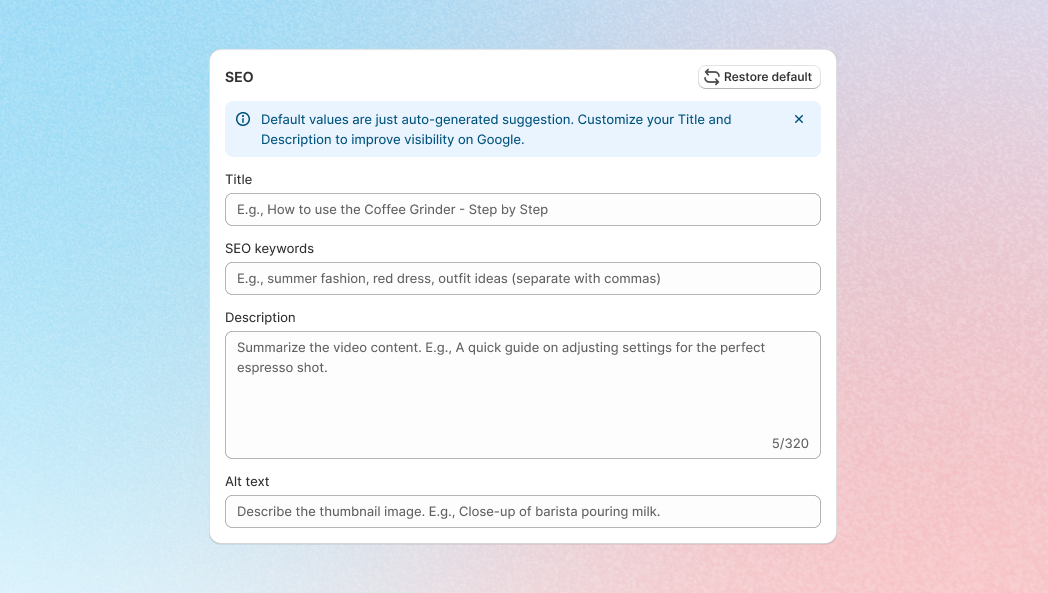Screen dimensions: 1048x593
Task: Dismiss the auto-generated suggestion banner
Action: click(x=799, y=119)
